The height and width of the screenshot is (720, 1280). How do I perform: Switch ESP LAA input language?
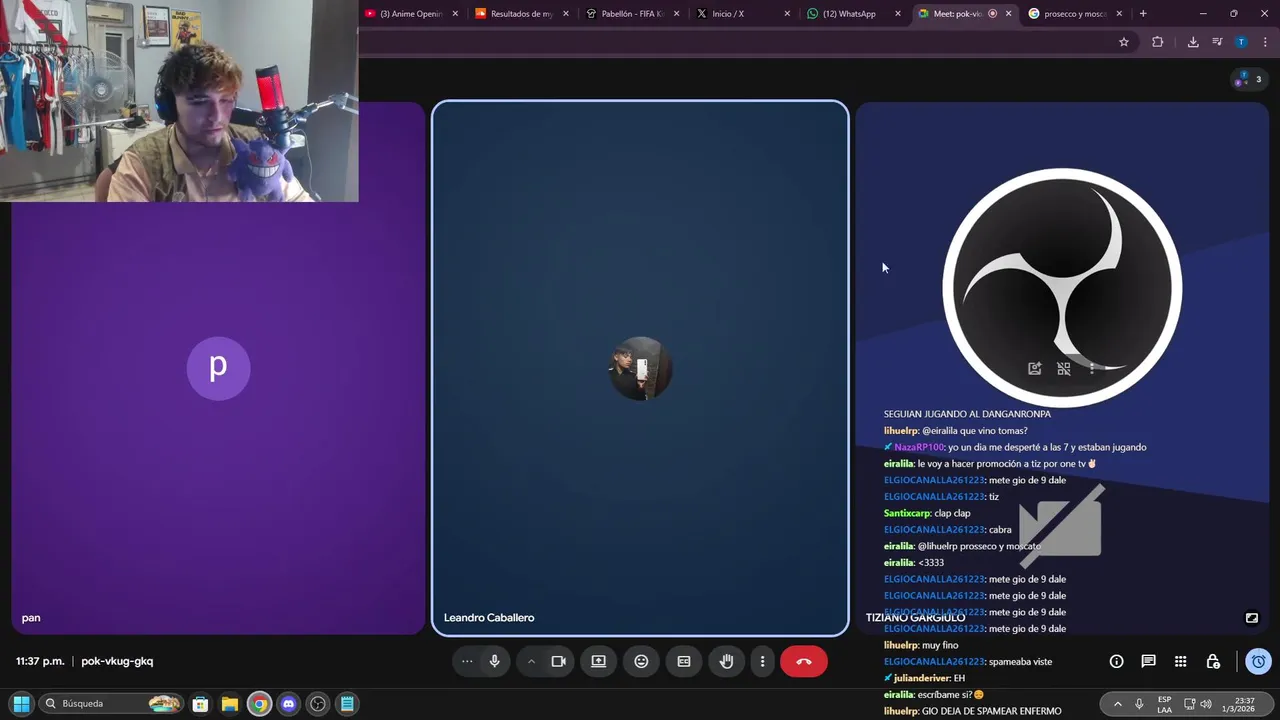(1164, 704)
